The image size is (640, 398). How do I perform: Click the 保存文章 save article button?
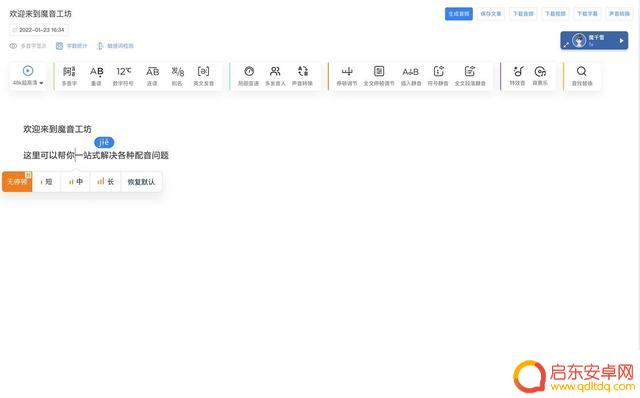pyautogui.click(x=491, y=13)
